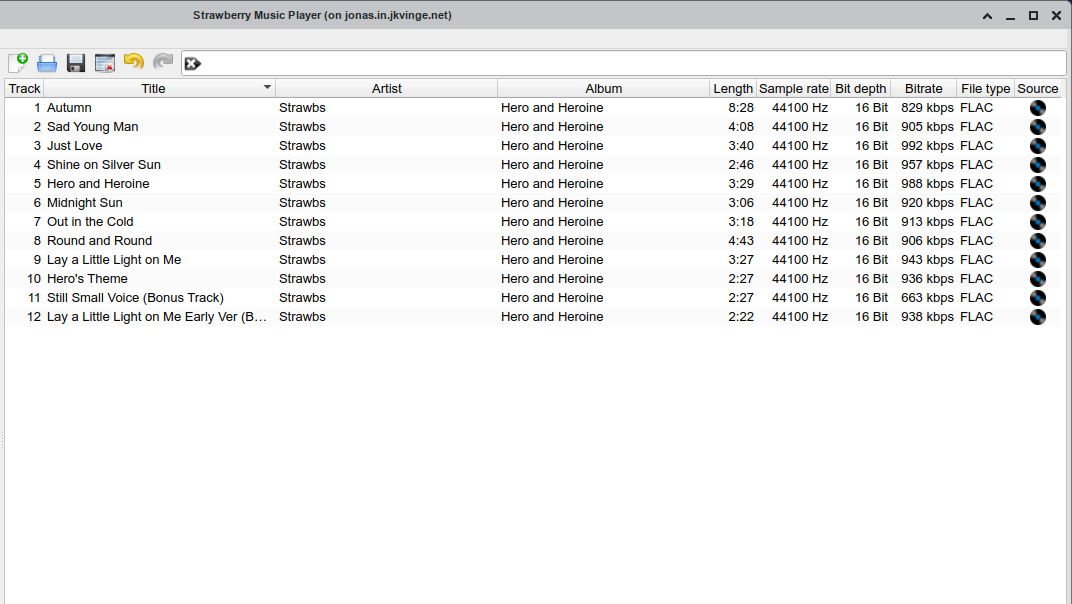This screenshot has height=604, width=1072.
Task: Click the source disc icon for Just Love
Action: pos(1038,146)
